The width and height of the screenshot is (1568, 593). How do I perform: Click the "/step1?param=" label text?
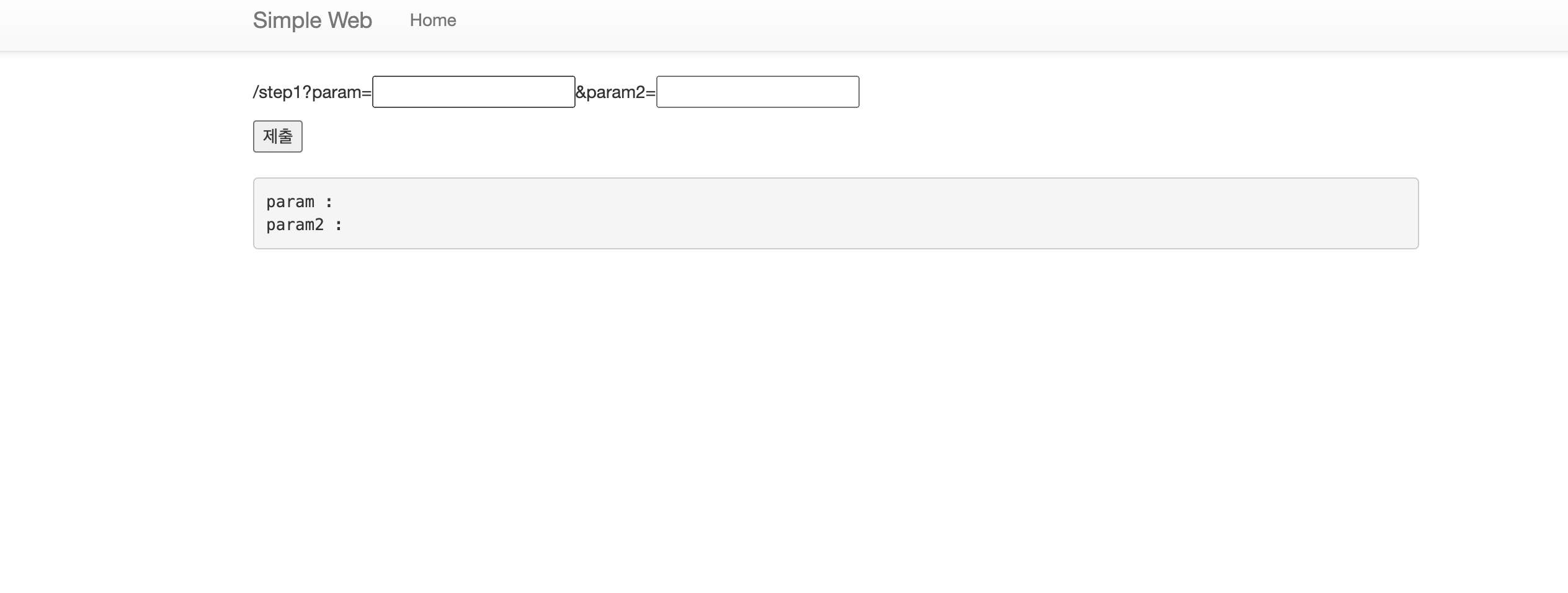tap(312, 92)
